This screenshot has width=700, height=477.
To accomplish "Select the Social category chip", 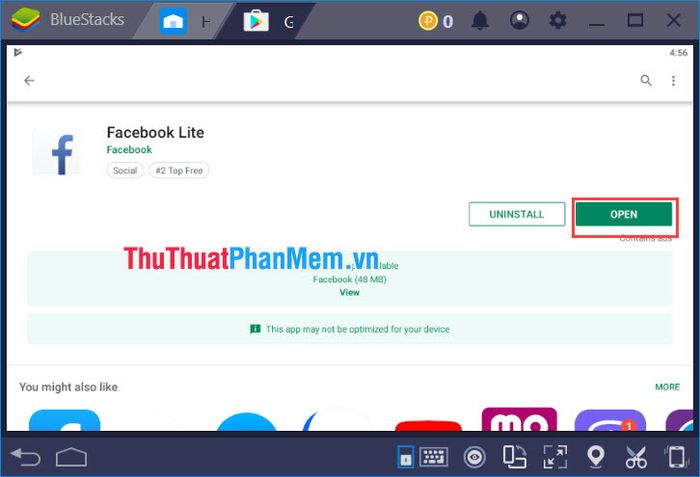I will click(x=125, y=170).
